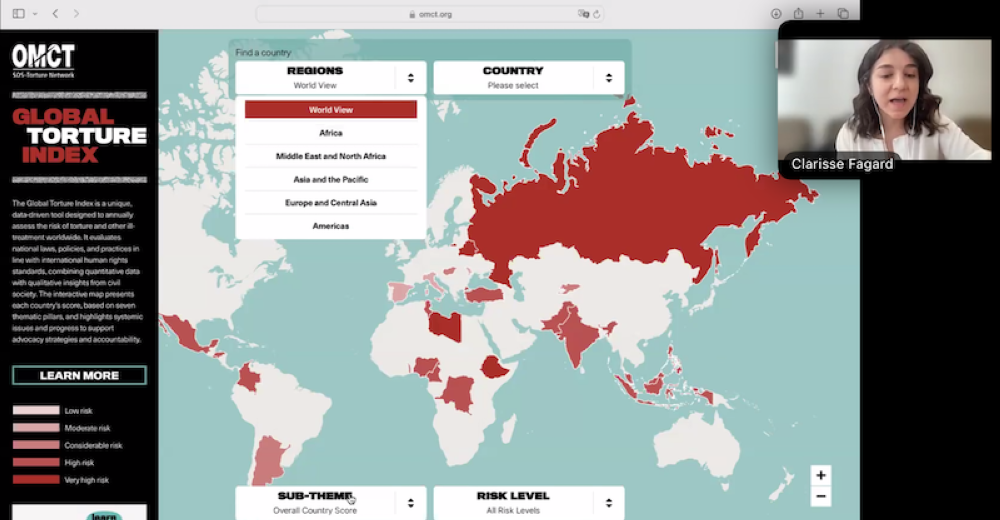Open the Regions dropdown

point(330,78)
